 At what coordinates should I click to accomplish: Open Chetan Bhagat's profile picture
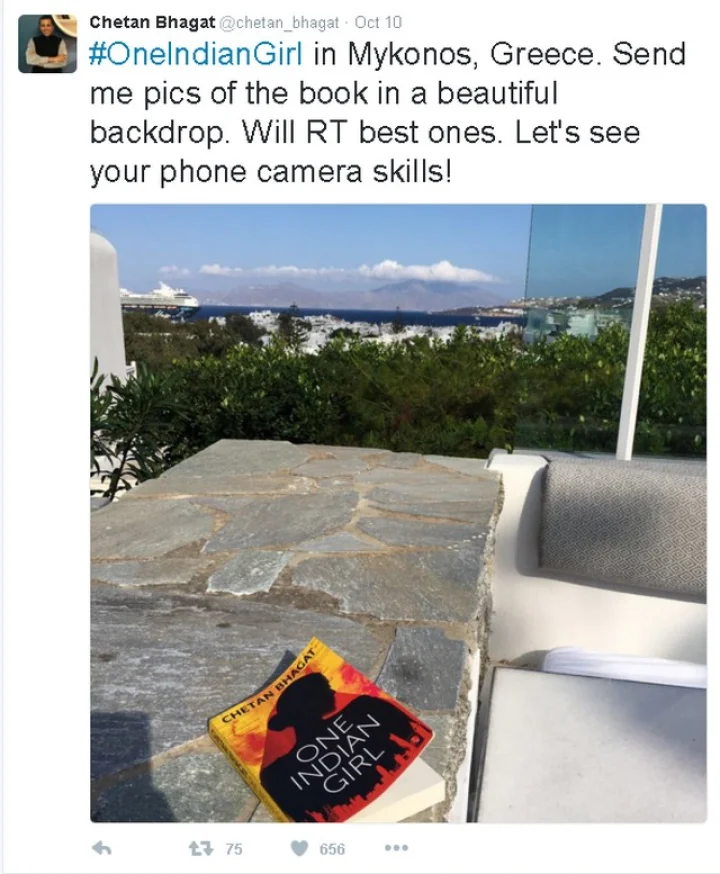47,44
